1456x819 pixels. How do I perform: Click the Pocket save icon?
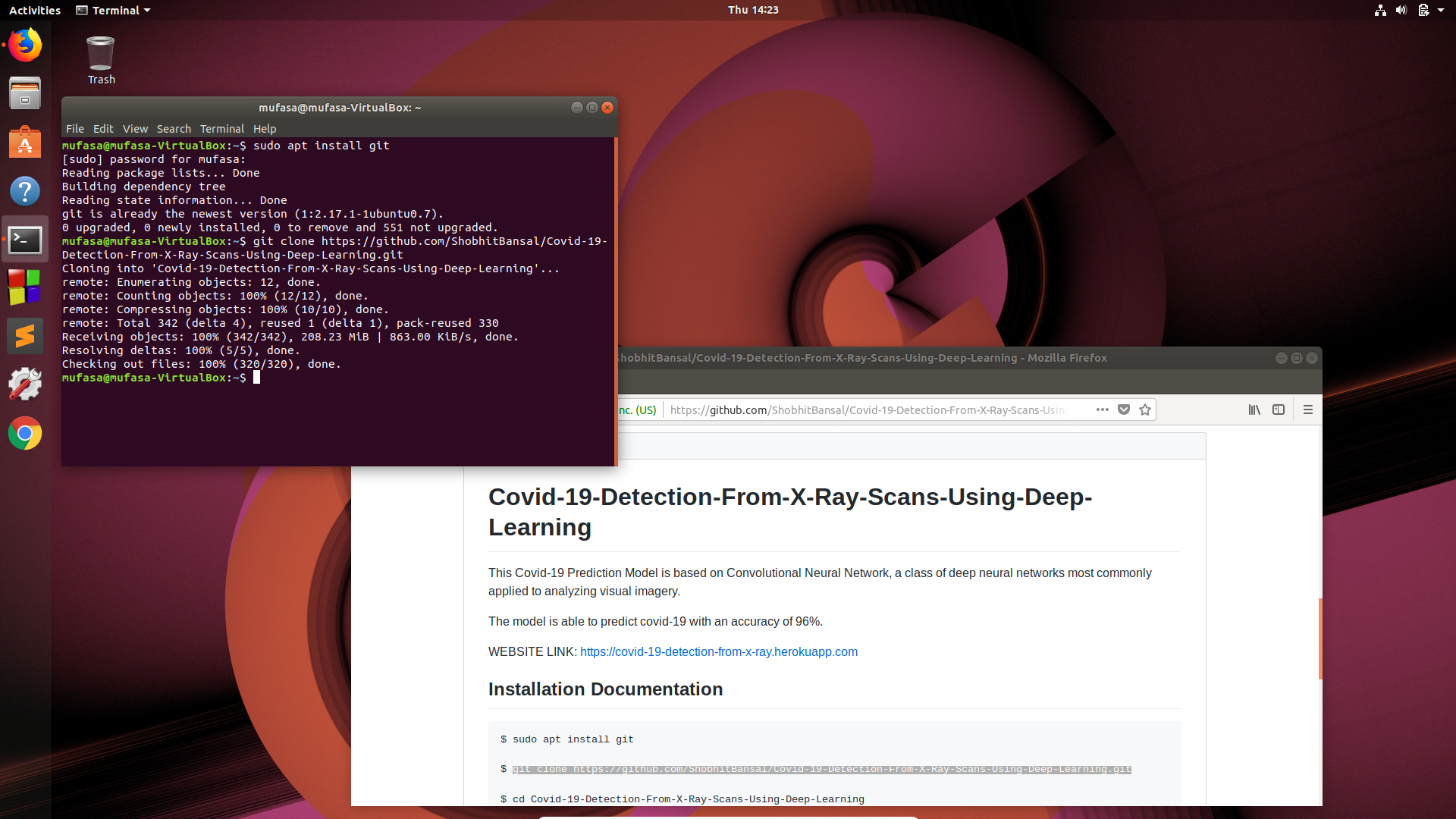1124,409
